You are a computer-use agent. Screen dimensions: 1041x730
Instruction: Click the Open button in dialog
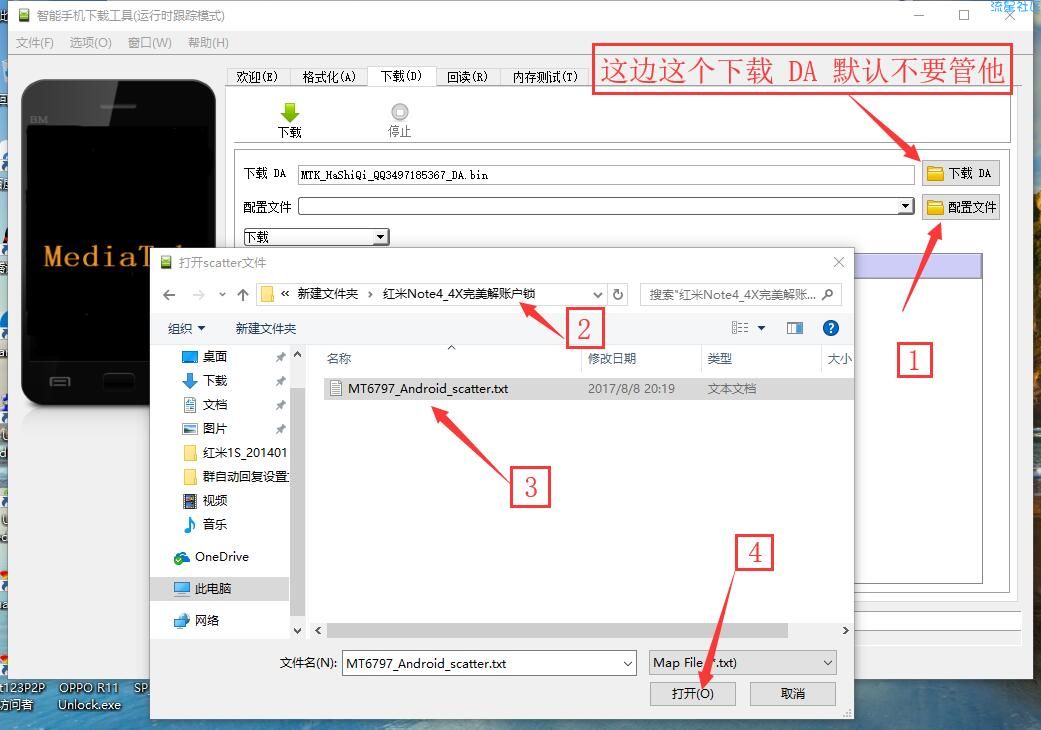(x=693, y=693)
